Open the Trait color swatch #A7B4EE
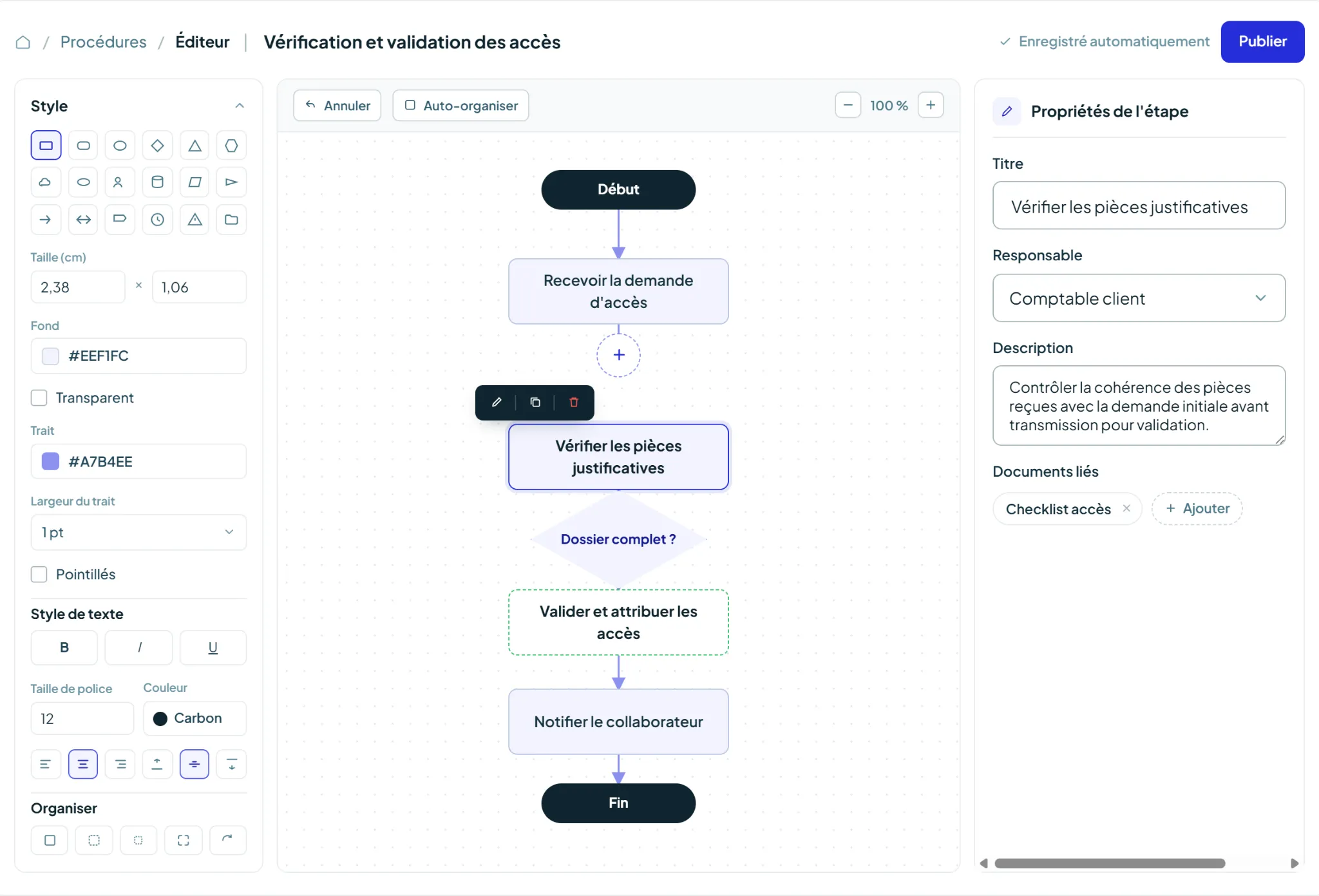The image size is (1319, 896). pos(51,461)
